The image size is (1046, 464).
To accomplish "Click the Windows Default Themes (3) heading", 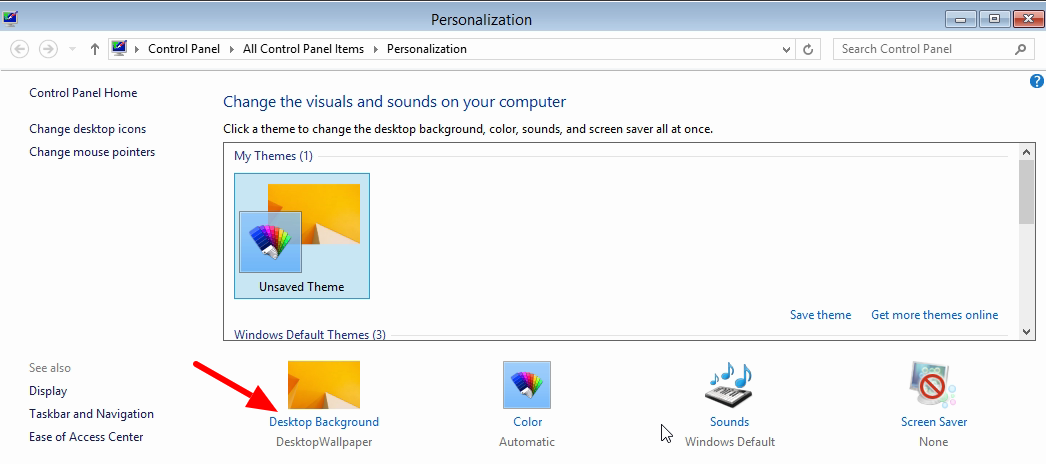I will pos(310,334).
